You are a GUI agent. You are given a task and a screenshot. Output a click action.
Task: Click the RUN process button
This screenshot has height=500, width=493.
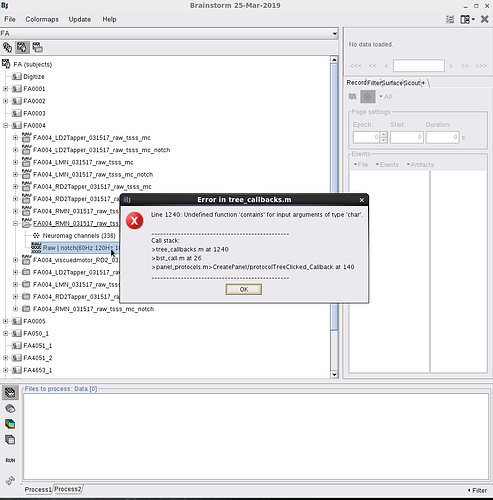point(10,460)
